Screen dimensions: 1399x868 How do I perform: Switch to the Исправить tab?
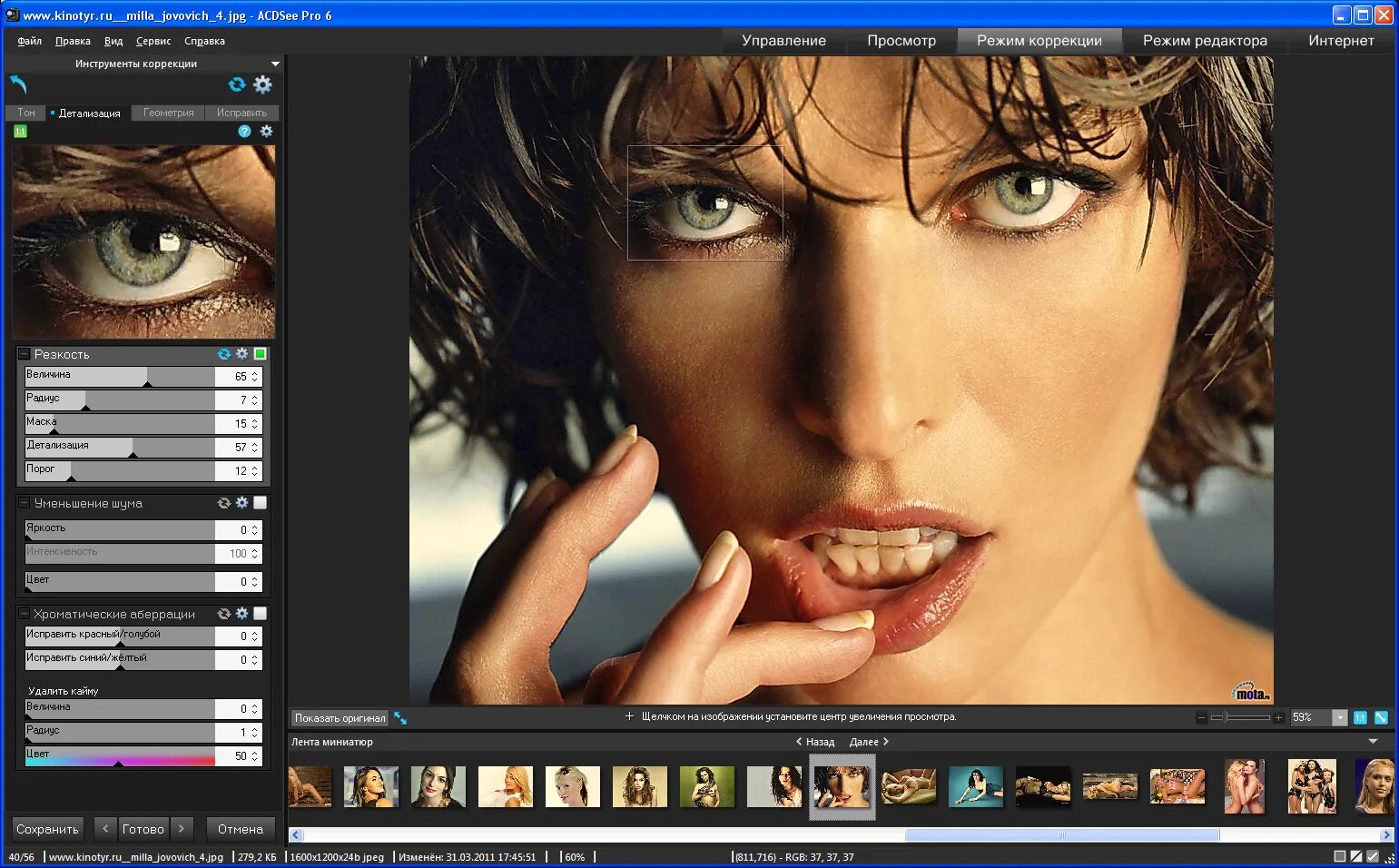241,113
